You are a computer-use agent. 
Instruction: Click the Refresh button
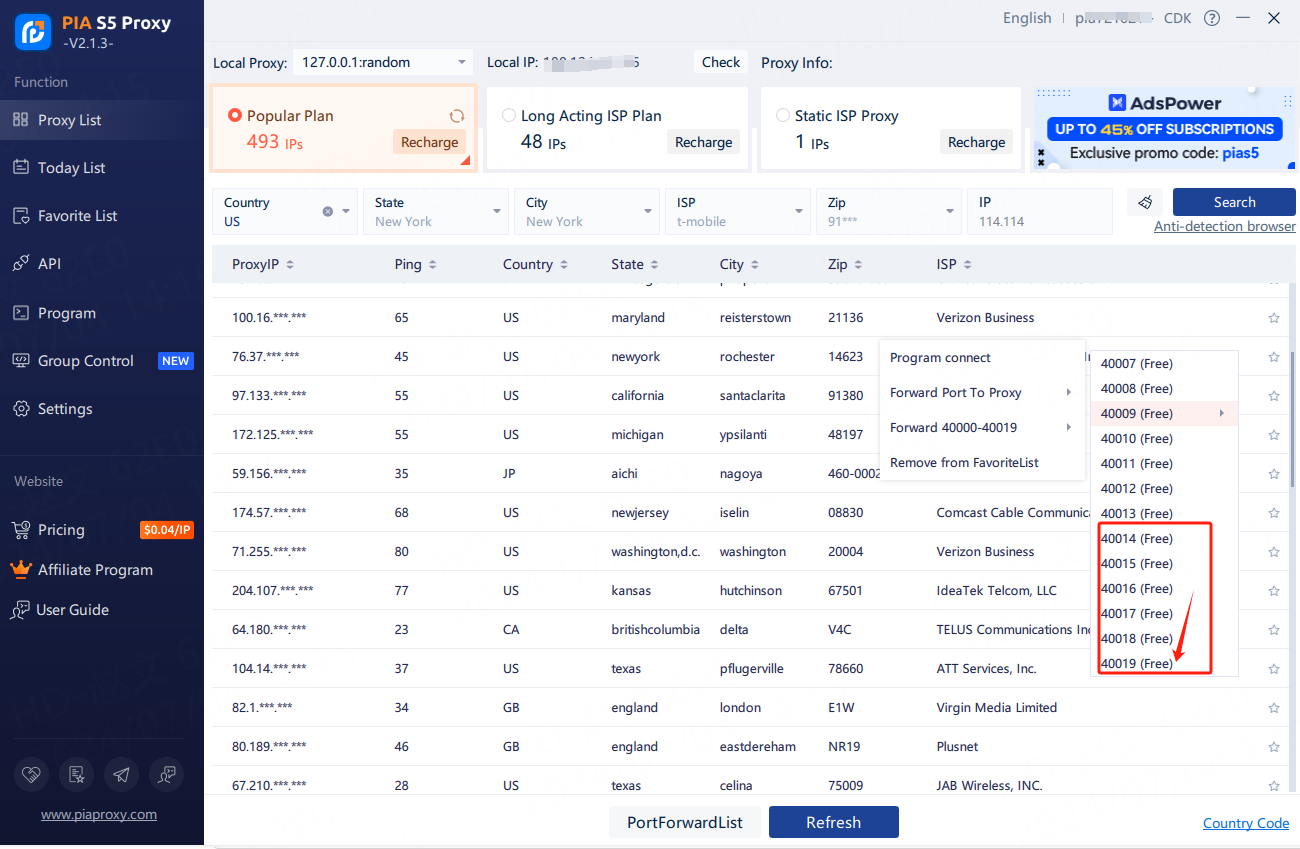pos(833,822)
